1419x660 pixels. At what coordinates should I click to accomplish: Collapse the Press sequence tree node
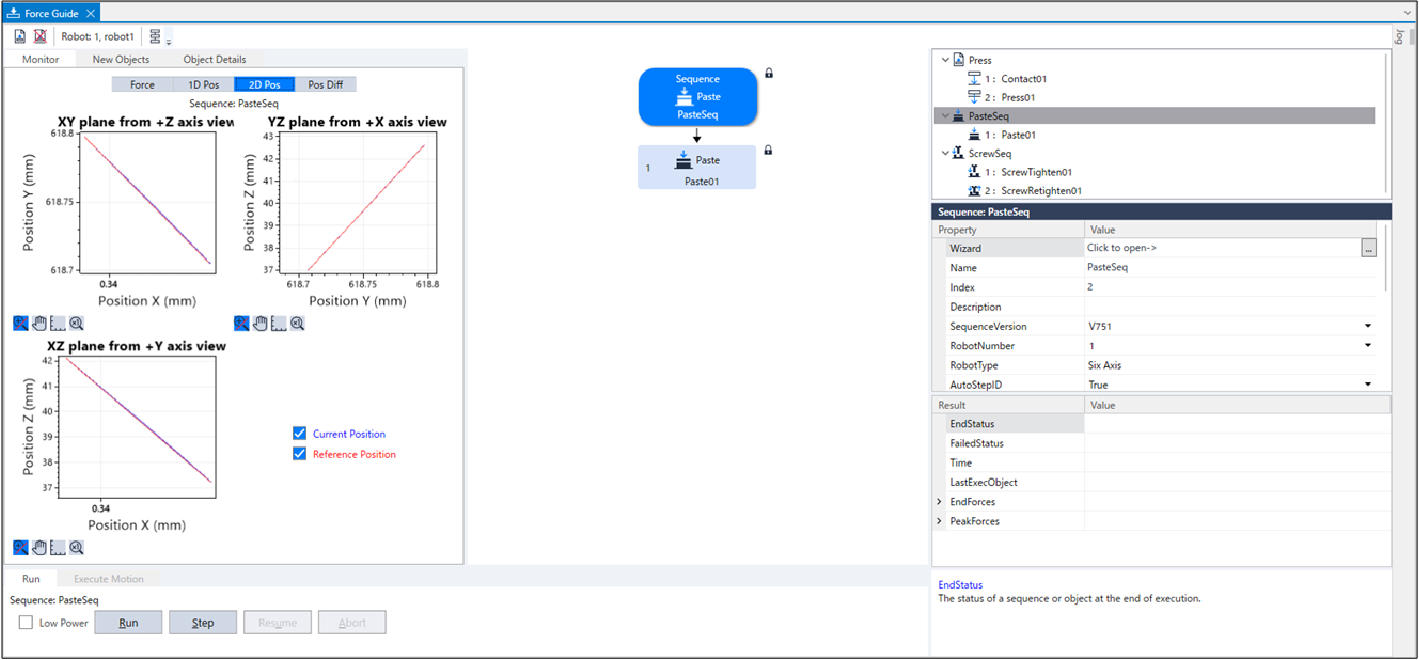(945, 60)
